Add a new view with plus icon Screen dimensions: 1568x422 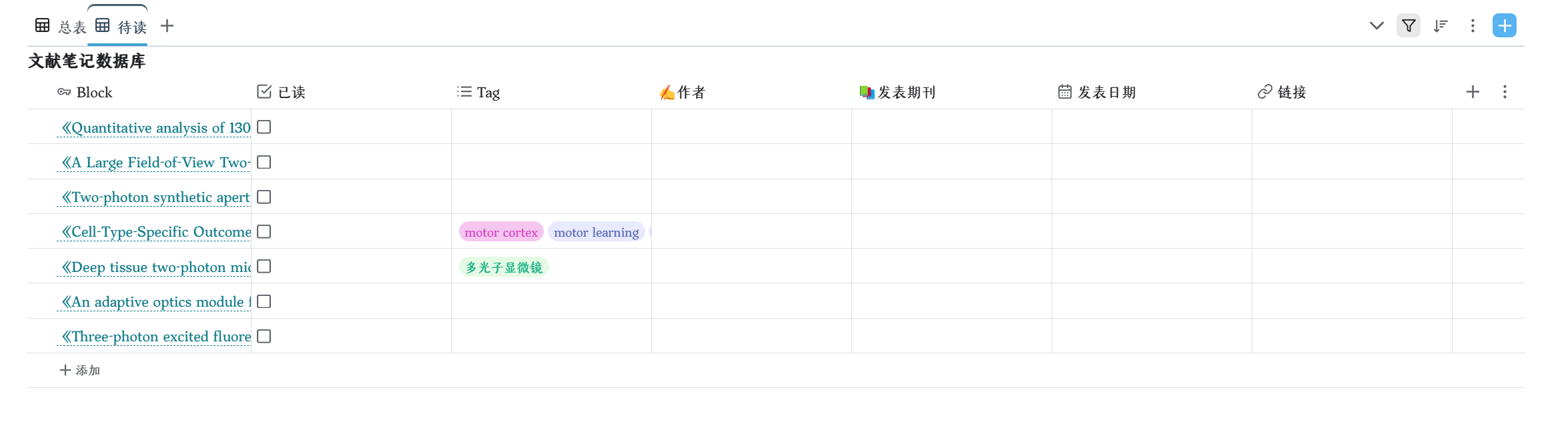tap(167, 26)
